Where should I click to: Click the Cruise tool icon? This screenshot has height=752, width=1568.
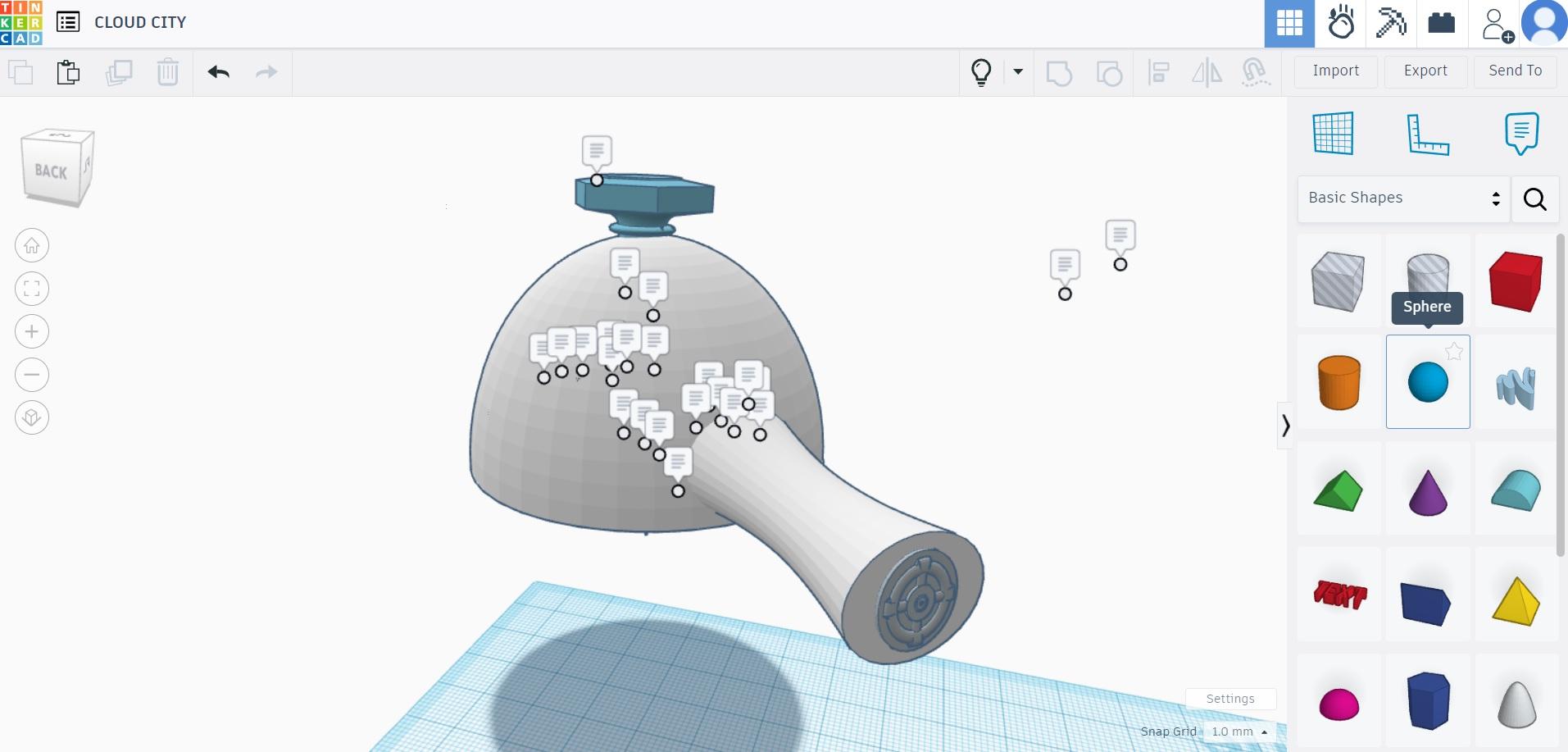1256,72
